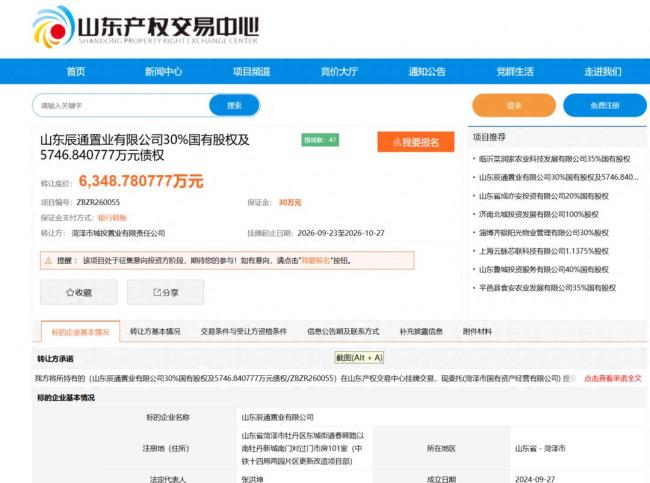Click legal representative name 张洪坤
The width and height of the screenshot is (650, 483).
(252, 479)
